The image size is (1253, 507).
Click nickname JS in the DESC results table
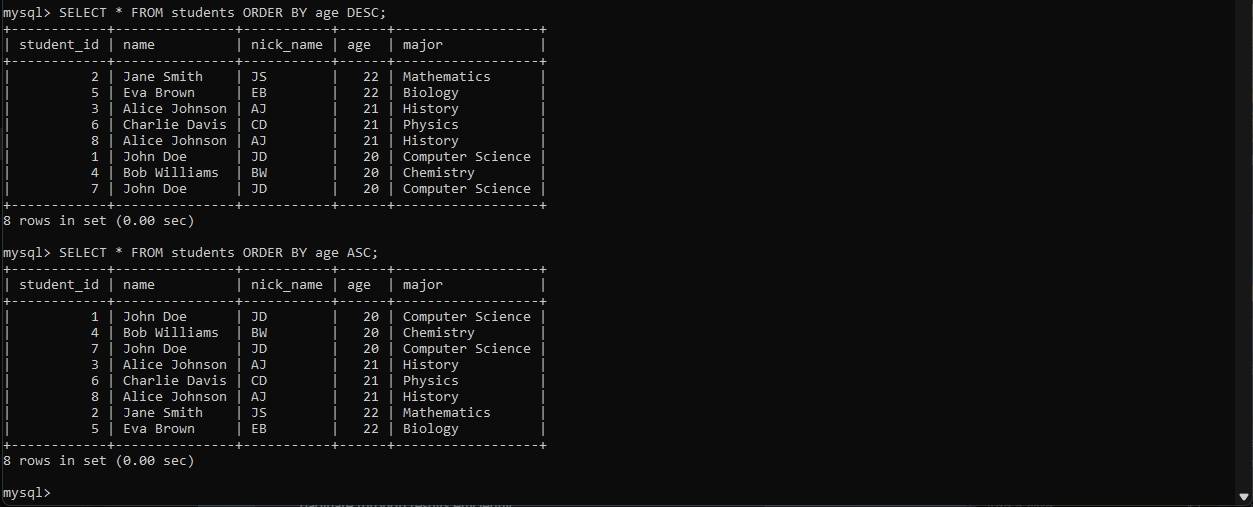tap(259, 77)
